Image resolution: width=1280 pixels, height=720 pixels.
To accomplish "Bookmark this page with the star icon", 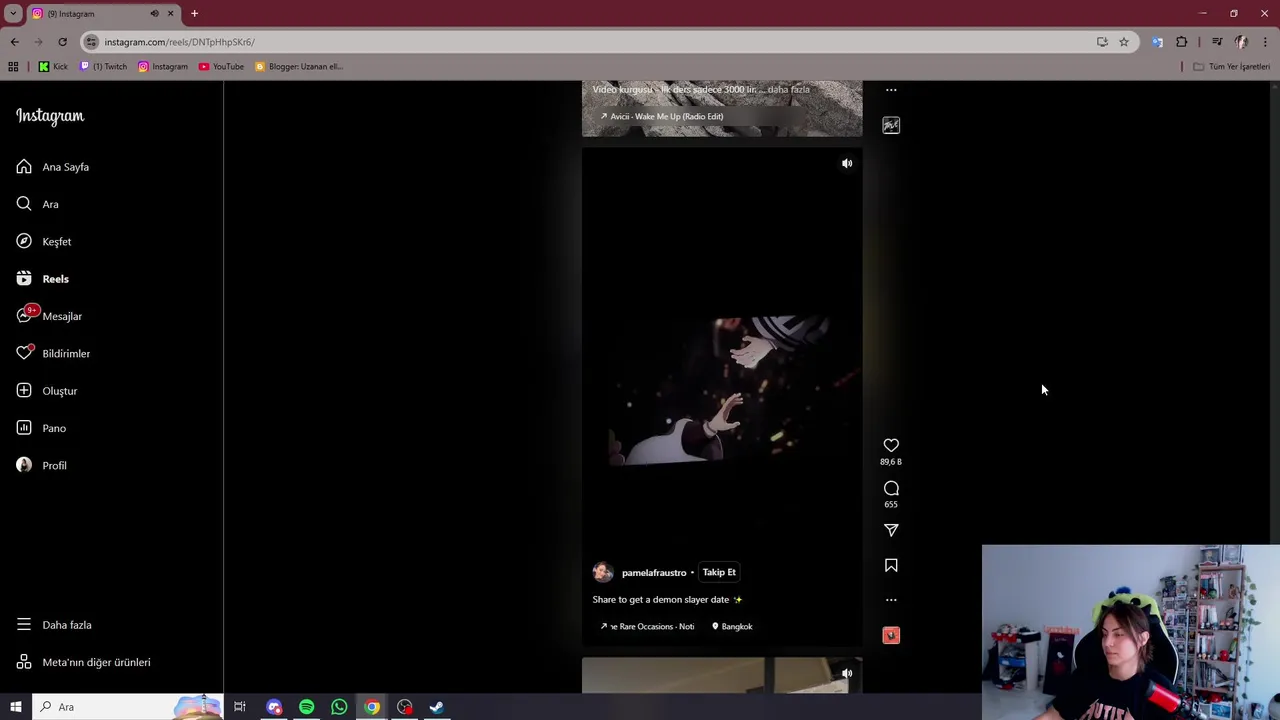I will click(1124, 42).
